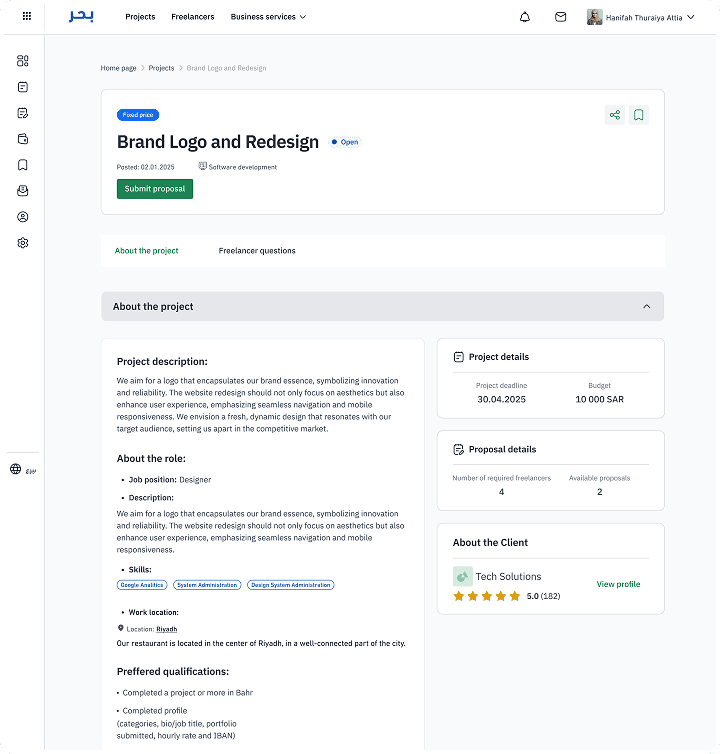
Task: Switch to the Freelancer questions tab
Action: click(x=257, y=251)
